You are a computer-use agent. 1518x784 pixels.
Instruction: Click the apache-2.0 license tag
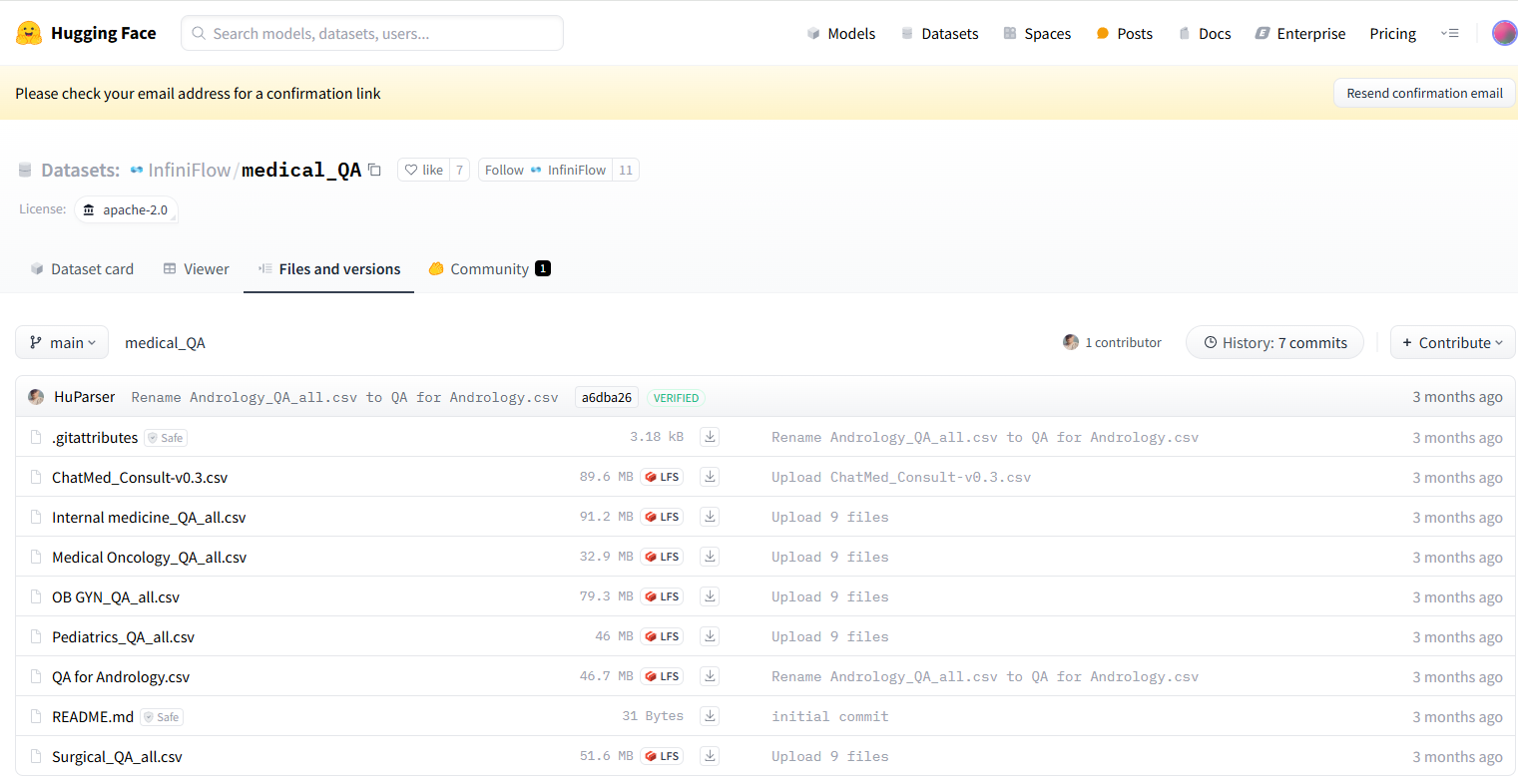126,209
